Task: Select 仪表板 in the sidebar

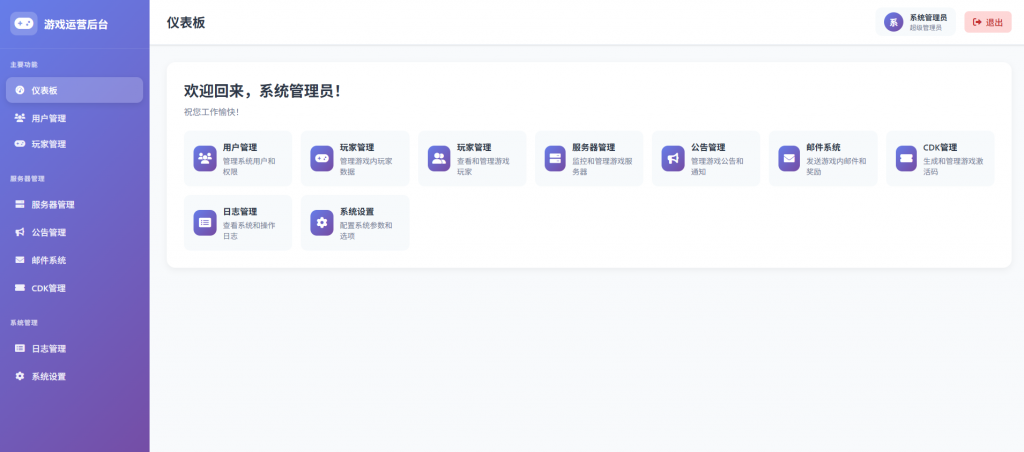Action: 74,90
